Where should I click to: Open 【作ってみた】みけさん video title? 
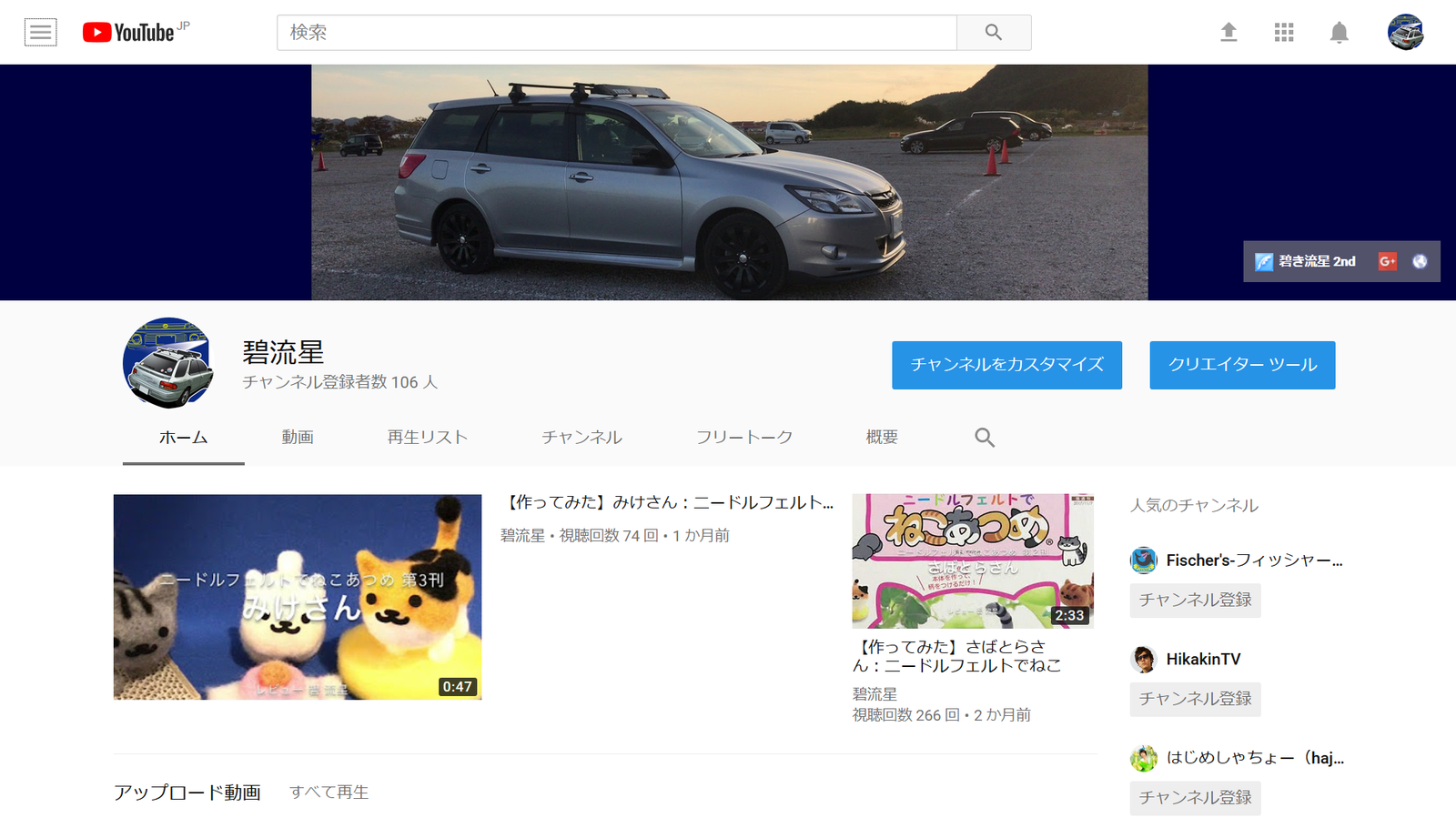coord(668,502)
